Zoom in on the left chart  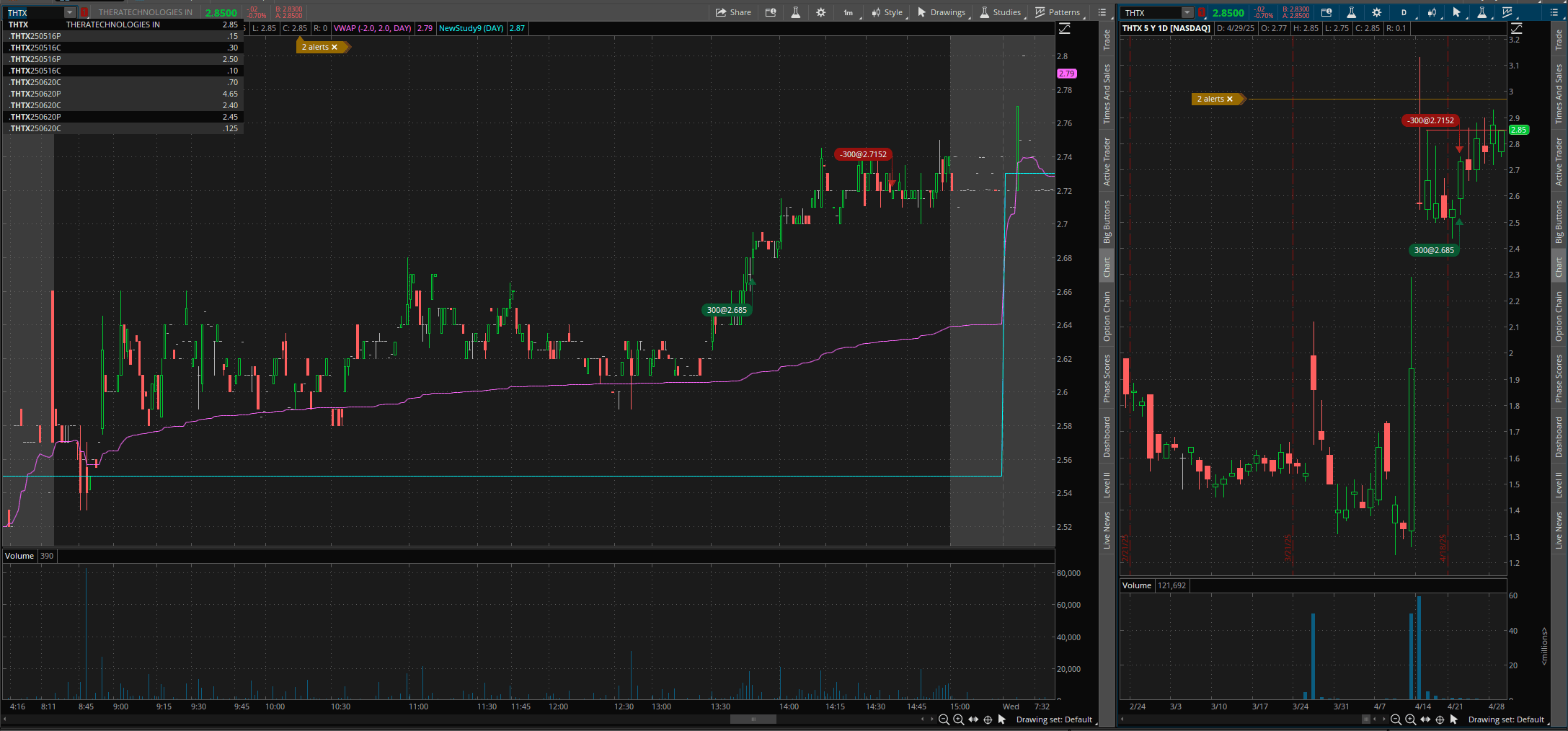(x=958, y=719)
